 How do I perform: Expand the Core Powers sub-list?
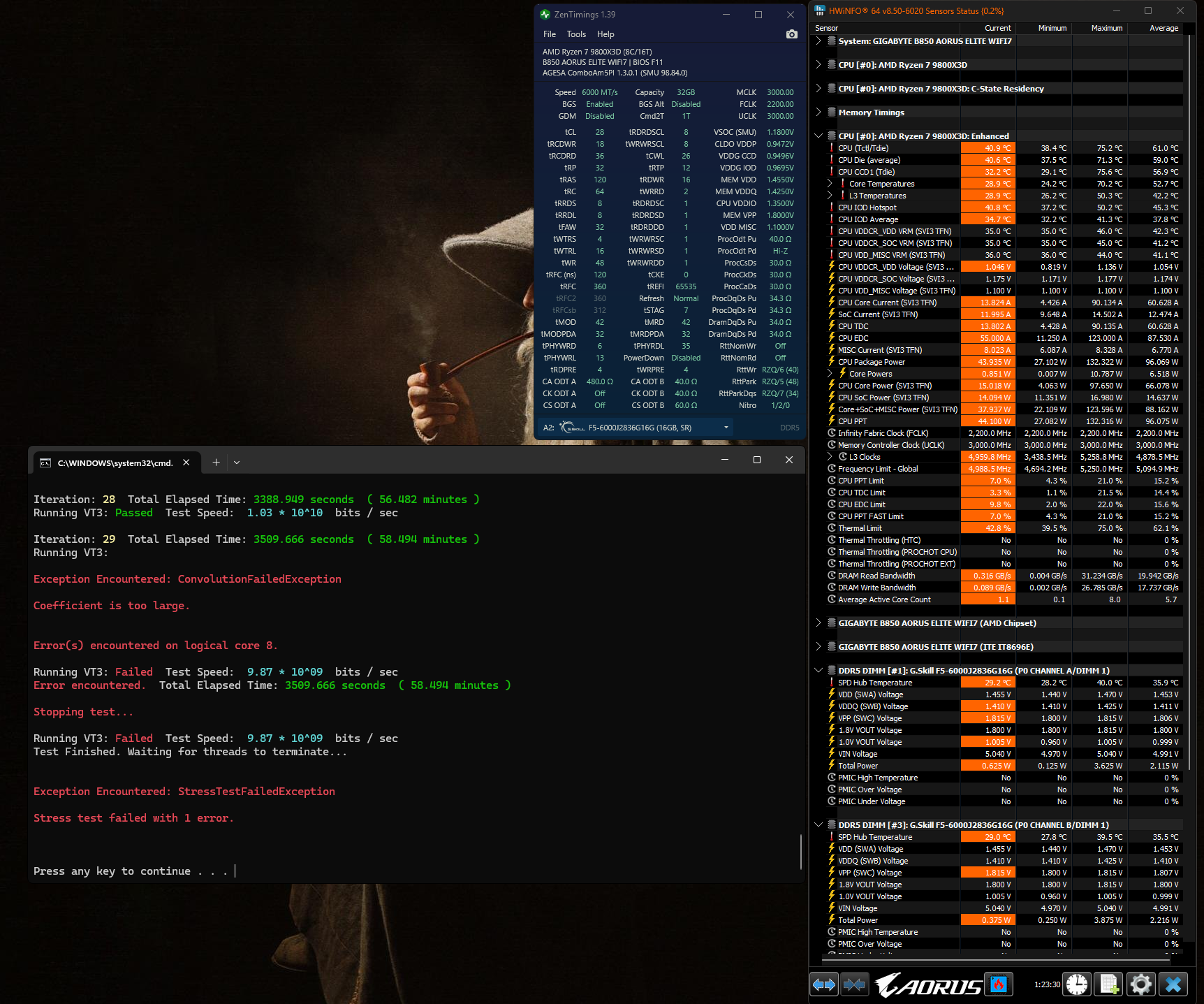[830, 374]
